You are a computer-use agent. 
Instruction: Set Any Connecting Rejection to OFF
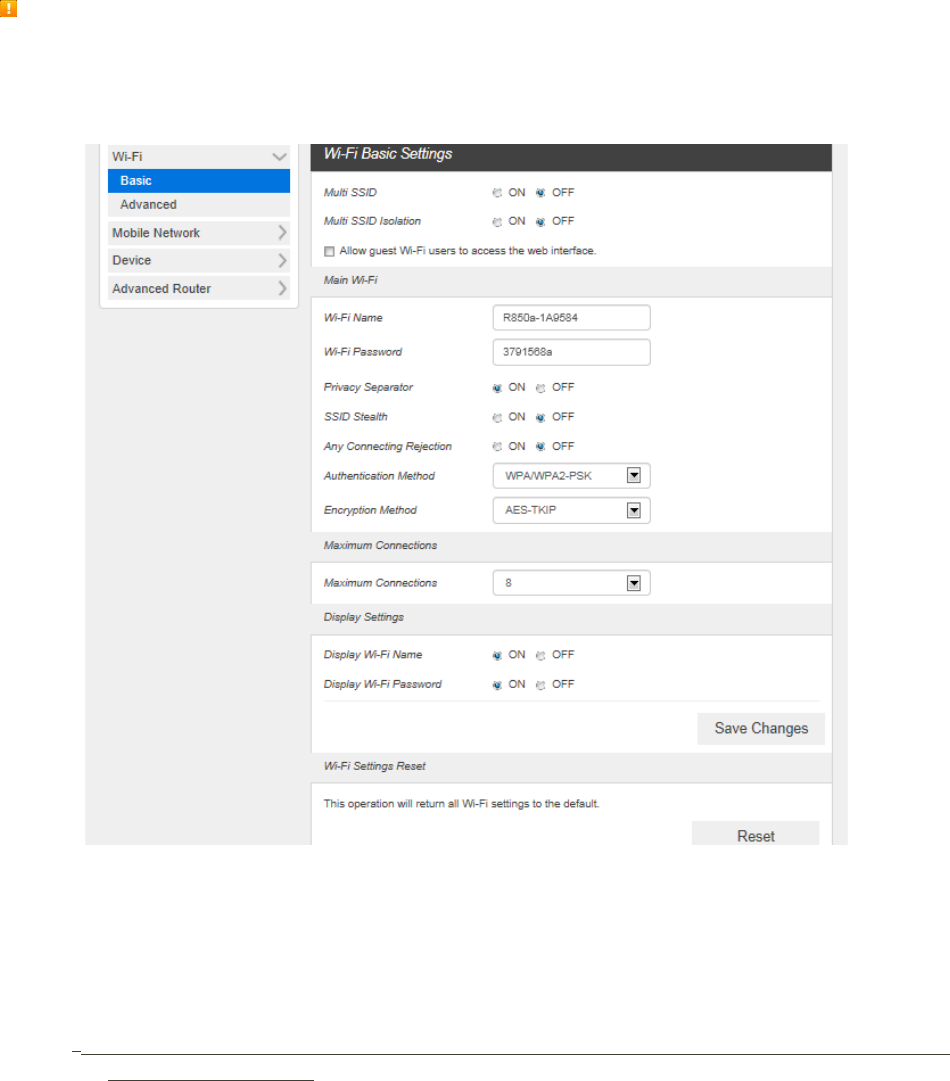point(540,447)
